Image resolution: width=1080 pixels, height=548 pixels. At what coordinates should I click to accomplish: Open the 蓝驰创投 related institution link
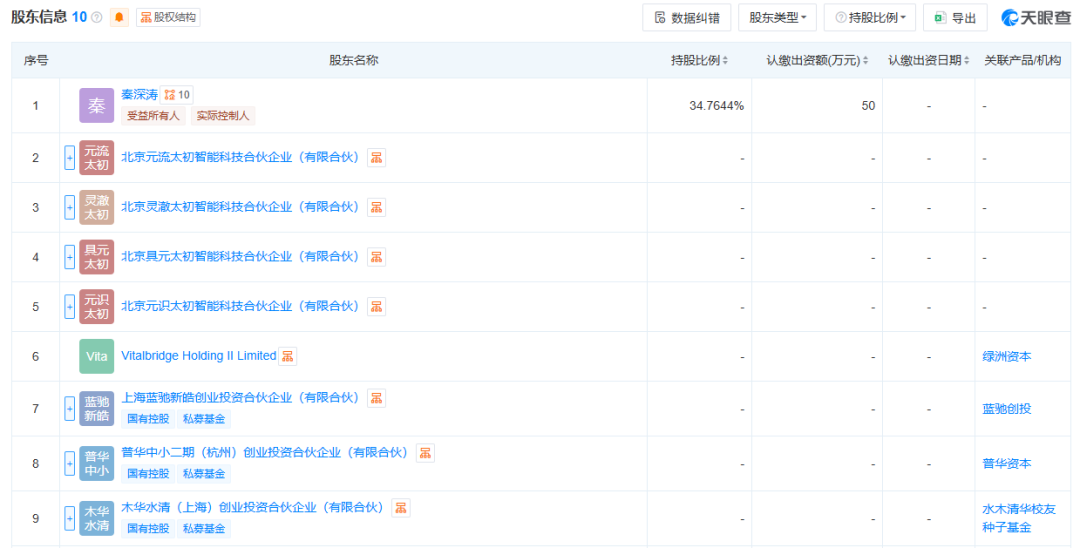[x=1006, y=409]
